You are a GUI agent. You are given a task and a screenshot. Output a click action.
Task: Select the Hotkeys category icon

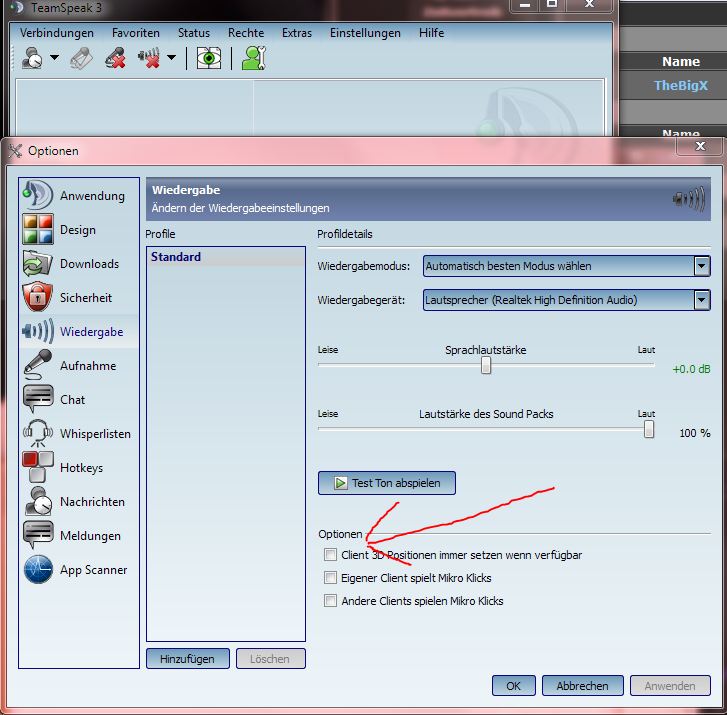tap(38, 468)
